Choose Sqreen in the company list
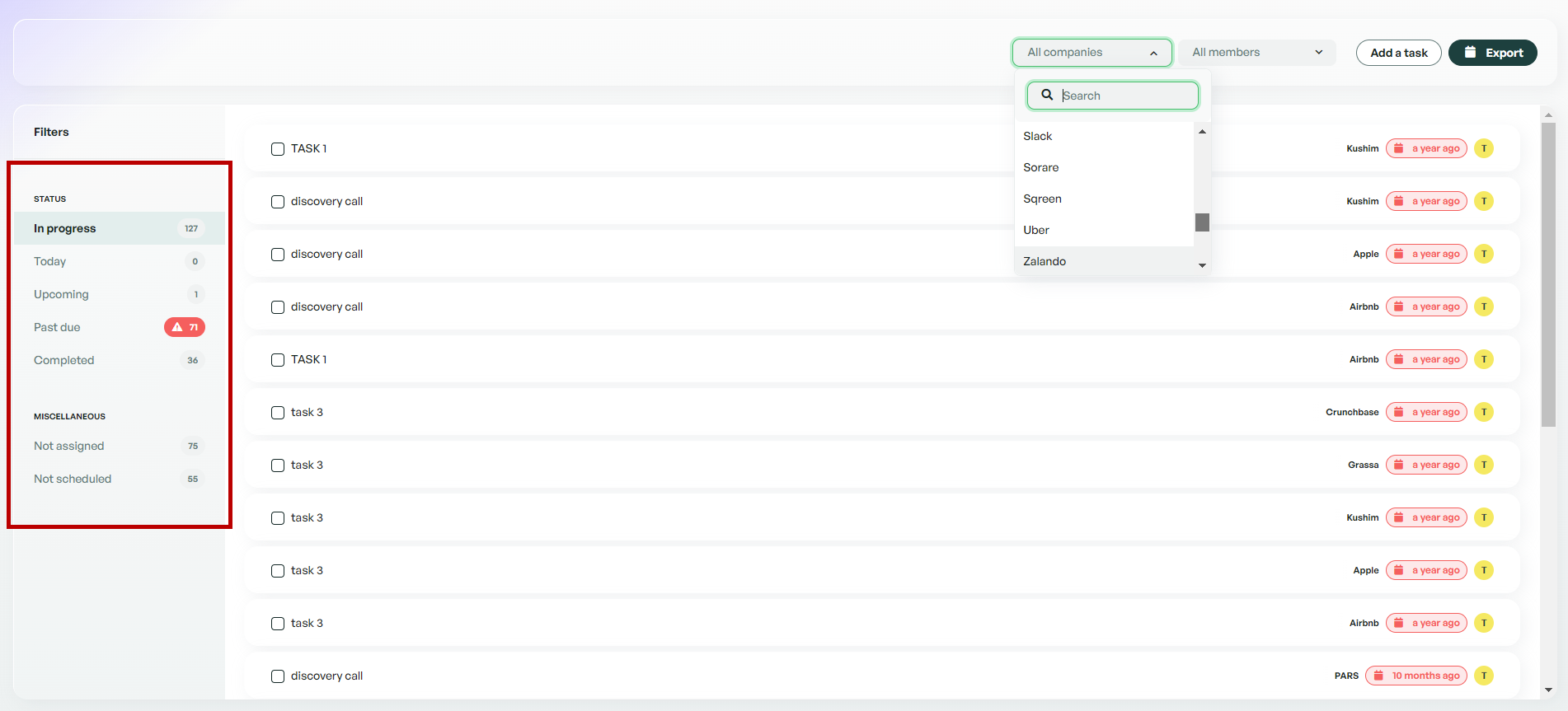This screenshot has height=711, width=1568. [1104, 199]
